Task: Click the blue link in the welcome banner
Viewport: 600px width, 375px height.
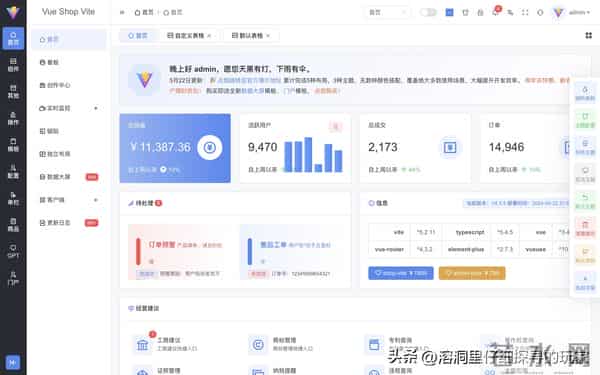Action: (249, 80)
